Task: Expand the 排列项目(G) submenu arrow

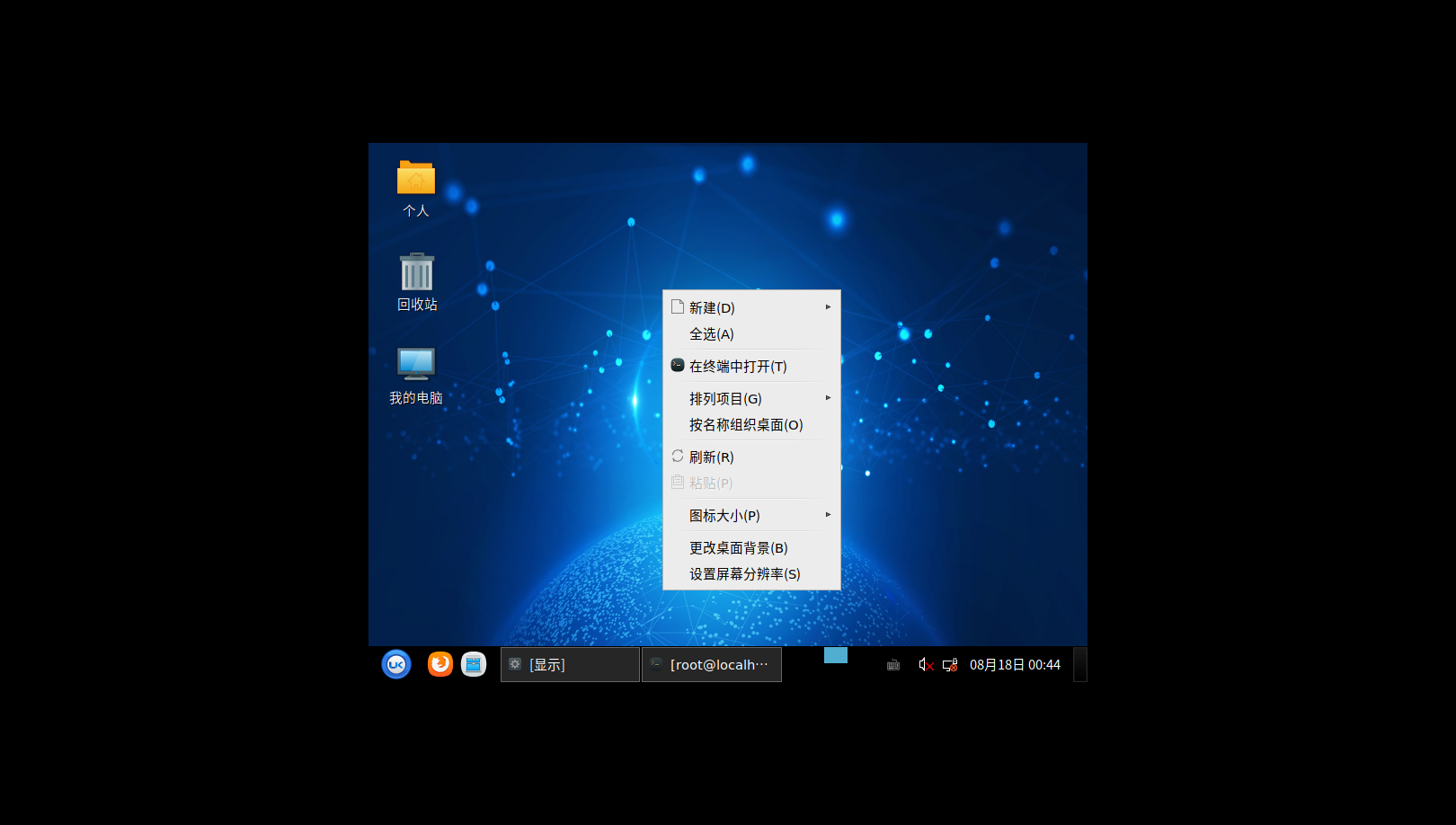Action: (x=828, y=398)
